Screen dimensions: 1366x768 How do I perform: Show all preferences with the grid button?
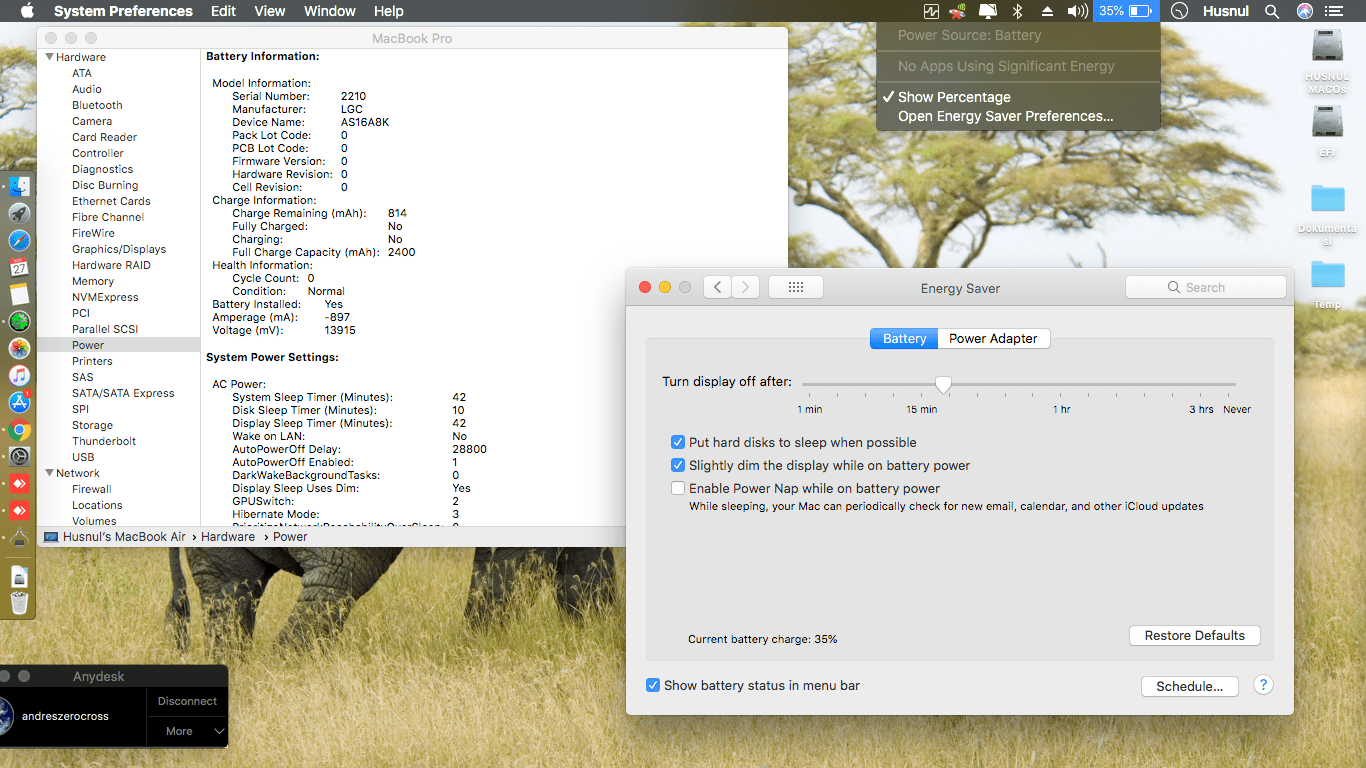796,287
